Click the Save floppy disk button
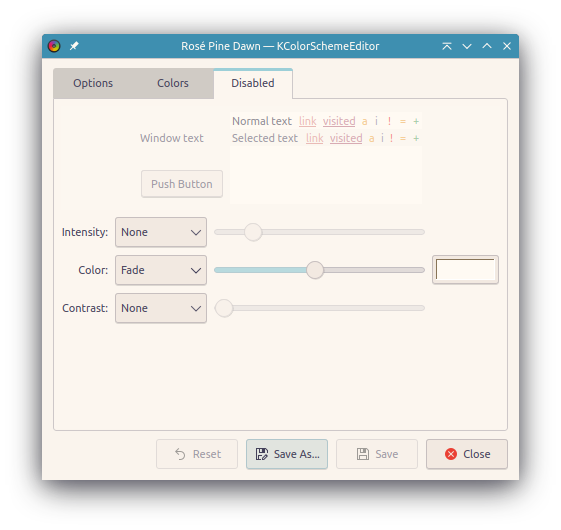Viewport: 561px width, 530px height. click(x=377, y=454)
